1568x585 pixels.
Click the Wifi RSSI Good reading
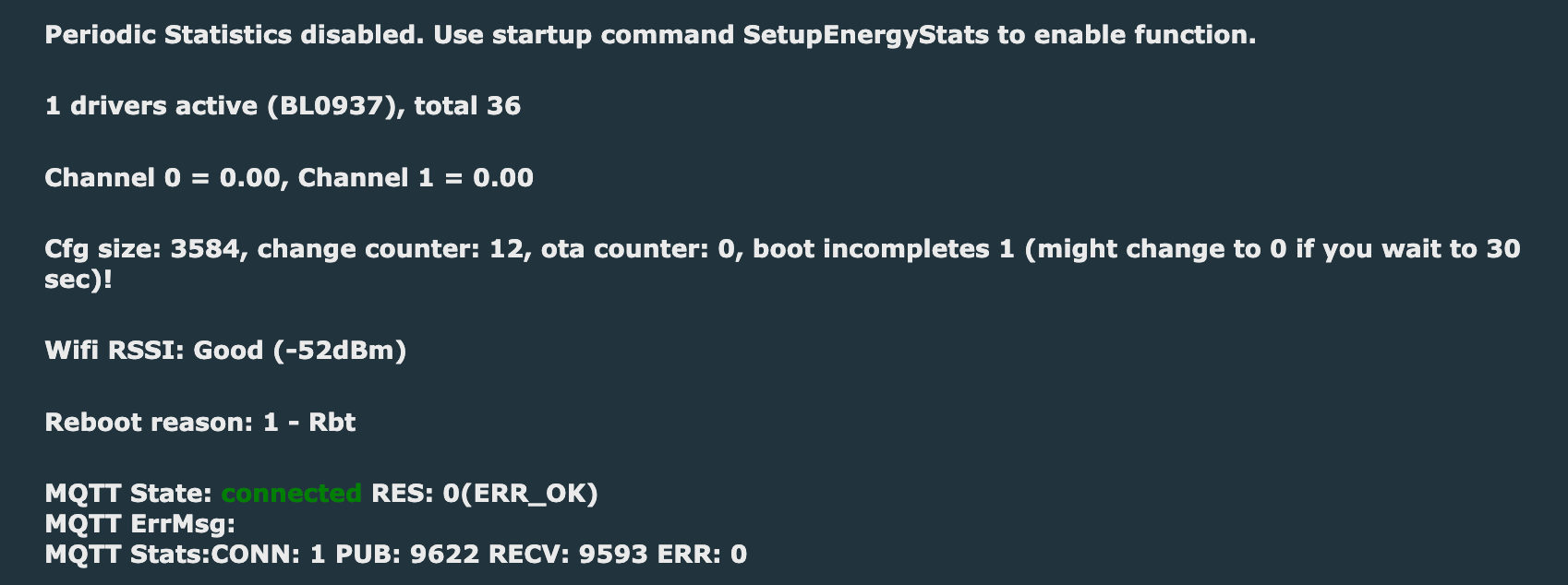pos(225,351)
